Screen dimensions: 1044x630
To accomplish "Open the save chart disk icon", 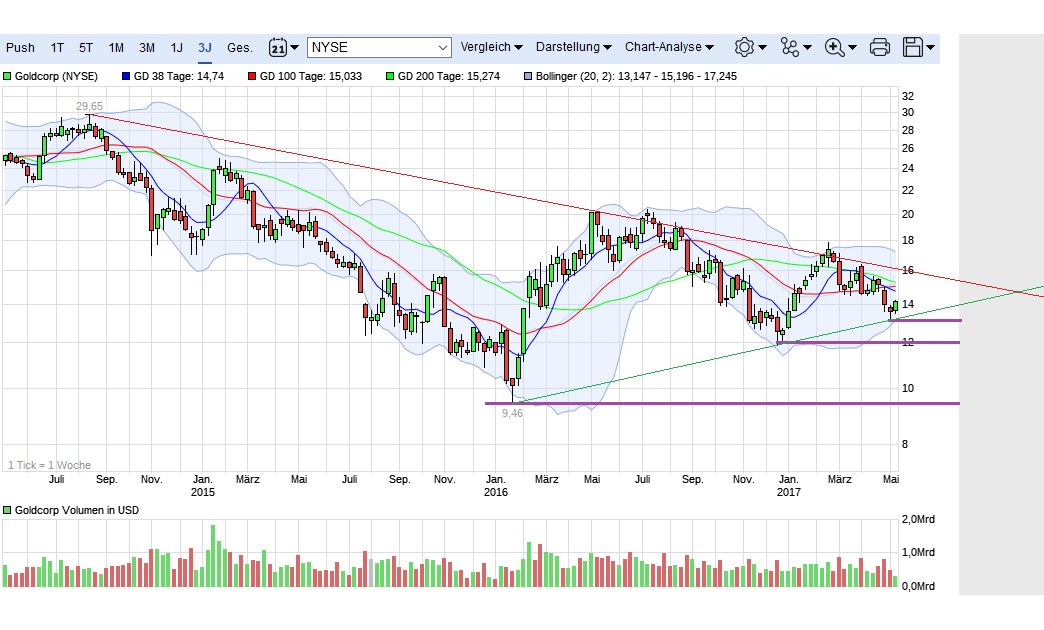I will coord(912,47).
